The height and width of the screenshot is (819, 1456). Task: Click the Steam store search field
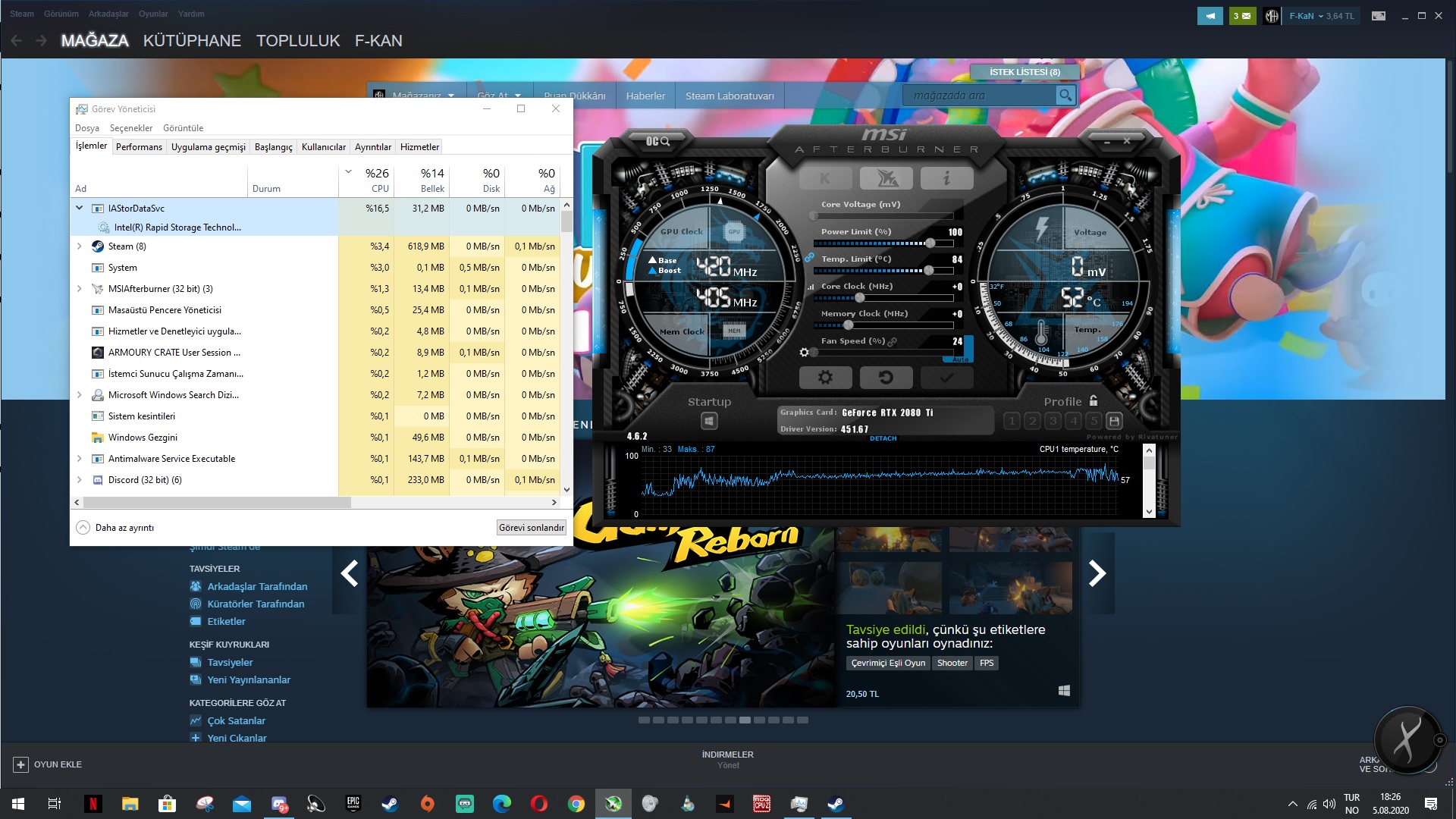point(978,96)
